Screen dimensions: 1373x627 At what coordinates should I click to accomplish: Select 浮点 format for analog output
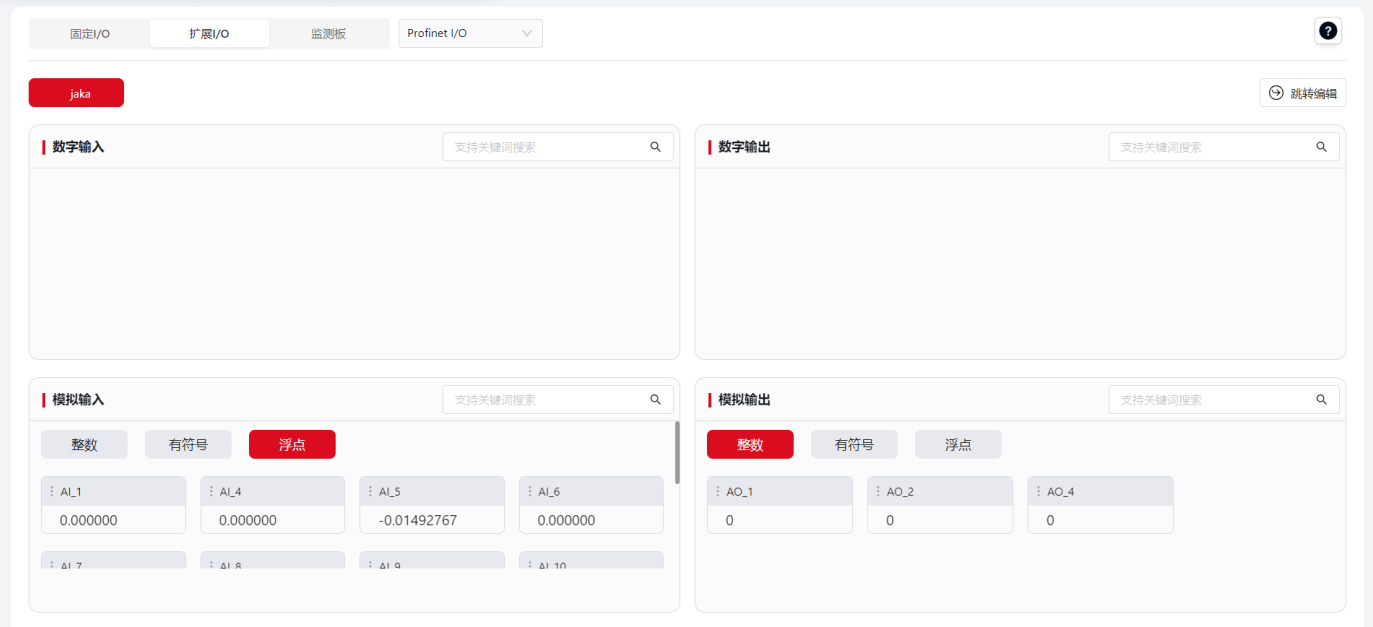tap(957, 445)
